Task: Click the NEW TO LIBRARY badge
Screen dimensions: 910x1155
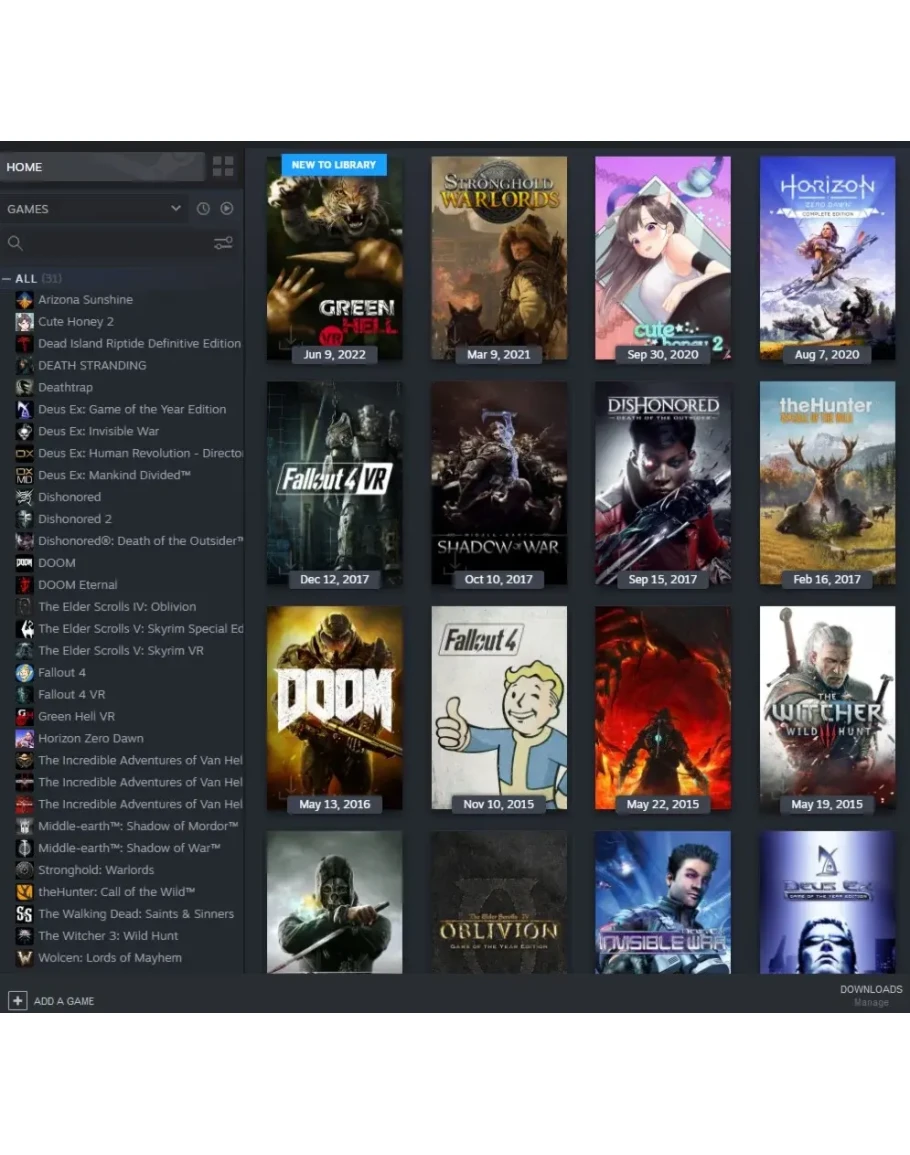Action: tap(334, 165)
